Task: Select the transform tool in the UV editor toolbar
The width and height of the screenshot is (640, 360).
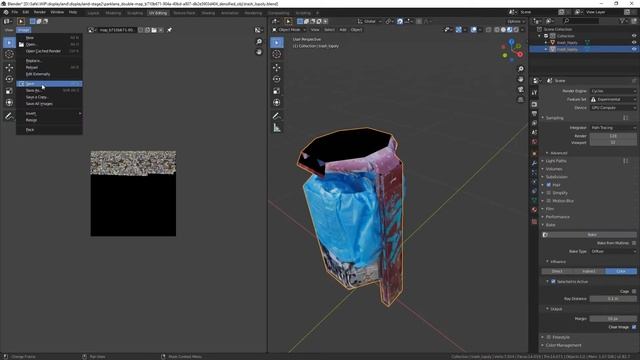Action: coord(9,102)
